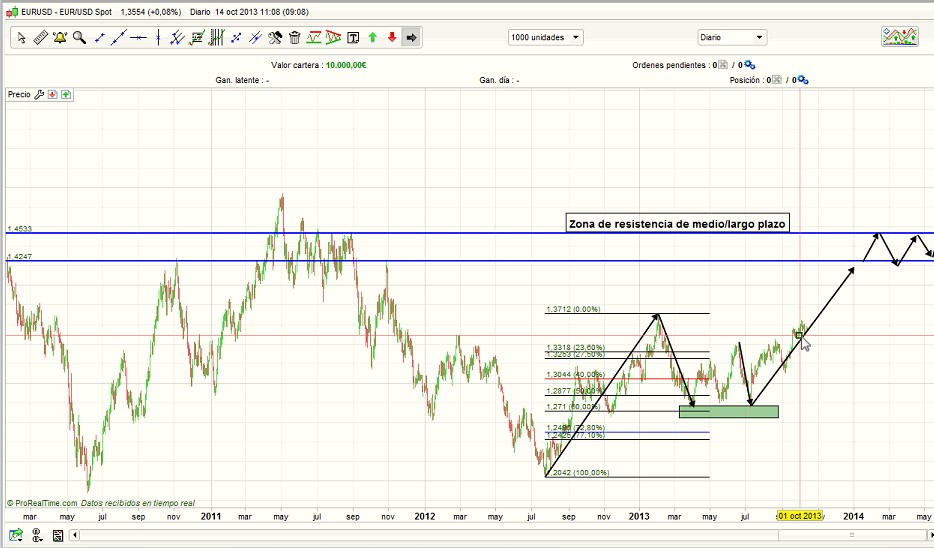The image size is (934, 548).
Task: Click the trash can delete tool
Action: (x=294, y=38)
